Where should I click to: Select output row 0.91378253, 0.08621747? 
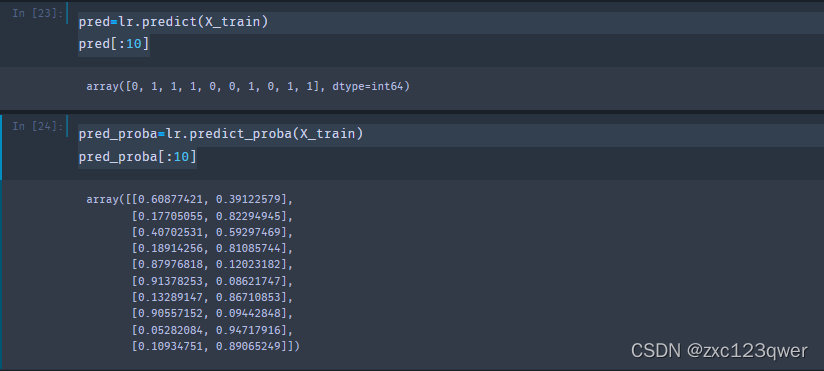coord(212,281)
